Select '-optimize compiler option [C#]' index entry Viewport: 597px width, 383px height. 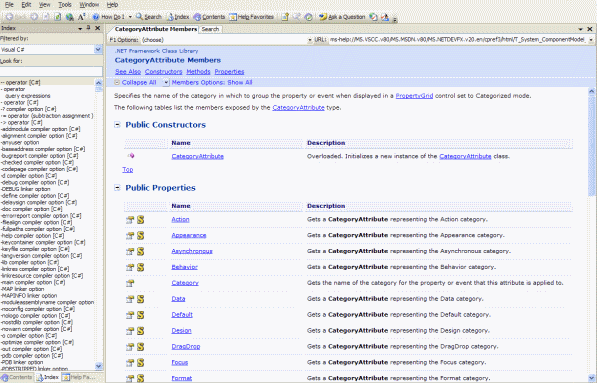click(x=38, y=342)
